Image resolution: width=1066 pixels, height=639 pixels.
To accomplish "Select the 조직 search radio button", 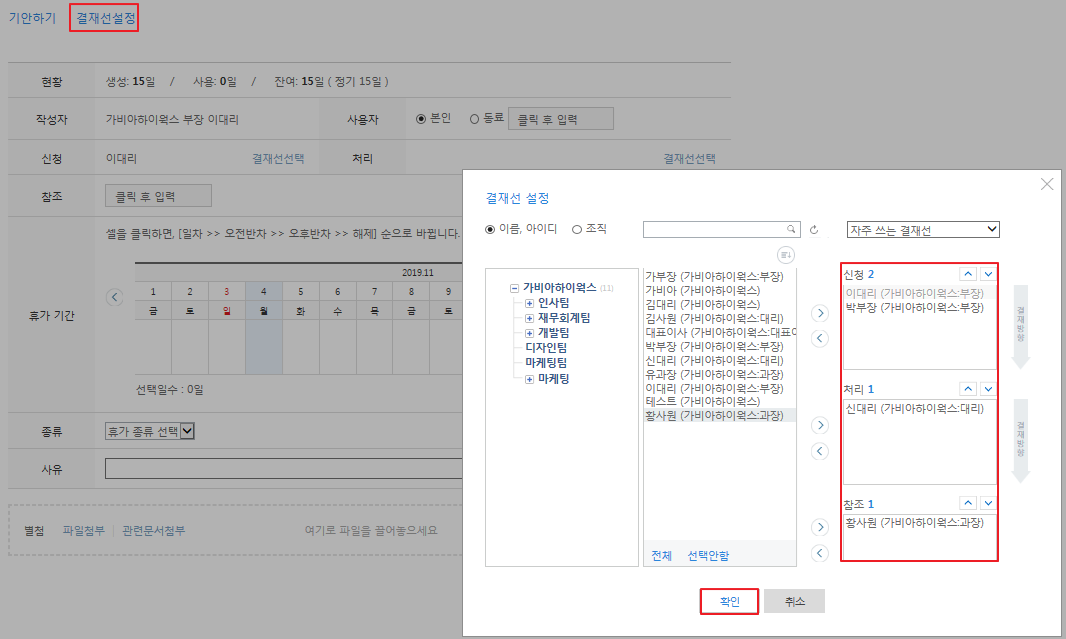I will click(x=577, y=229).
